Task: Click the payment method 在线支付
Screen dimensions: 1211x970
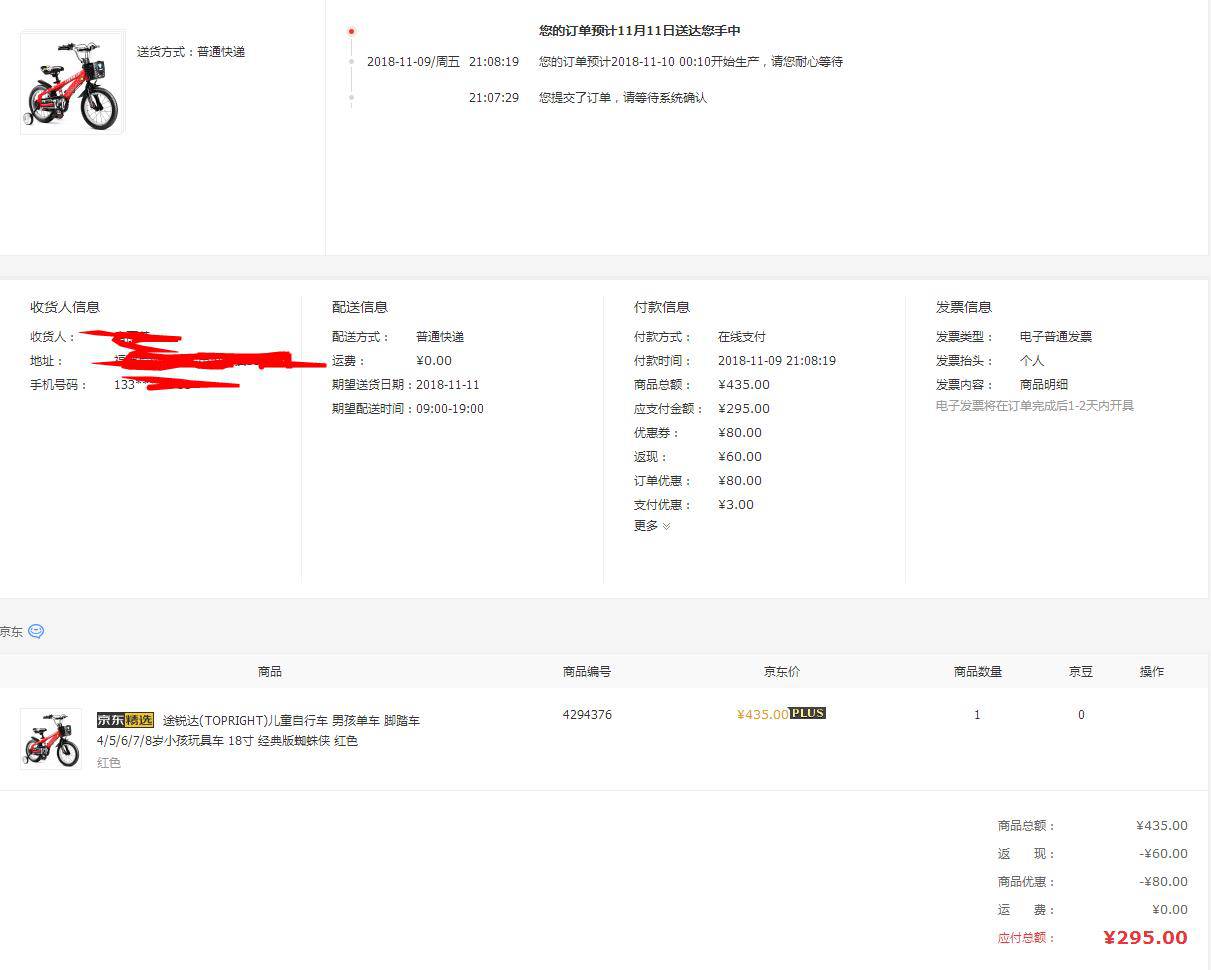Action: [742, 337]
